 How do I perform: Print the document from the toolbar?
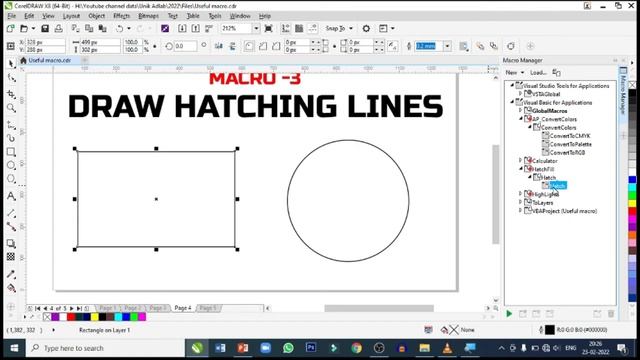(58, 28)
